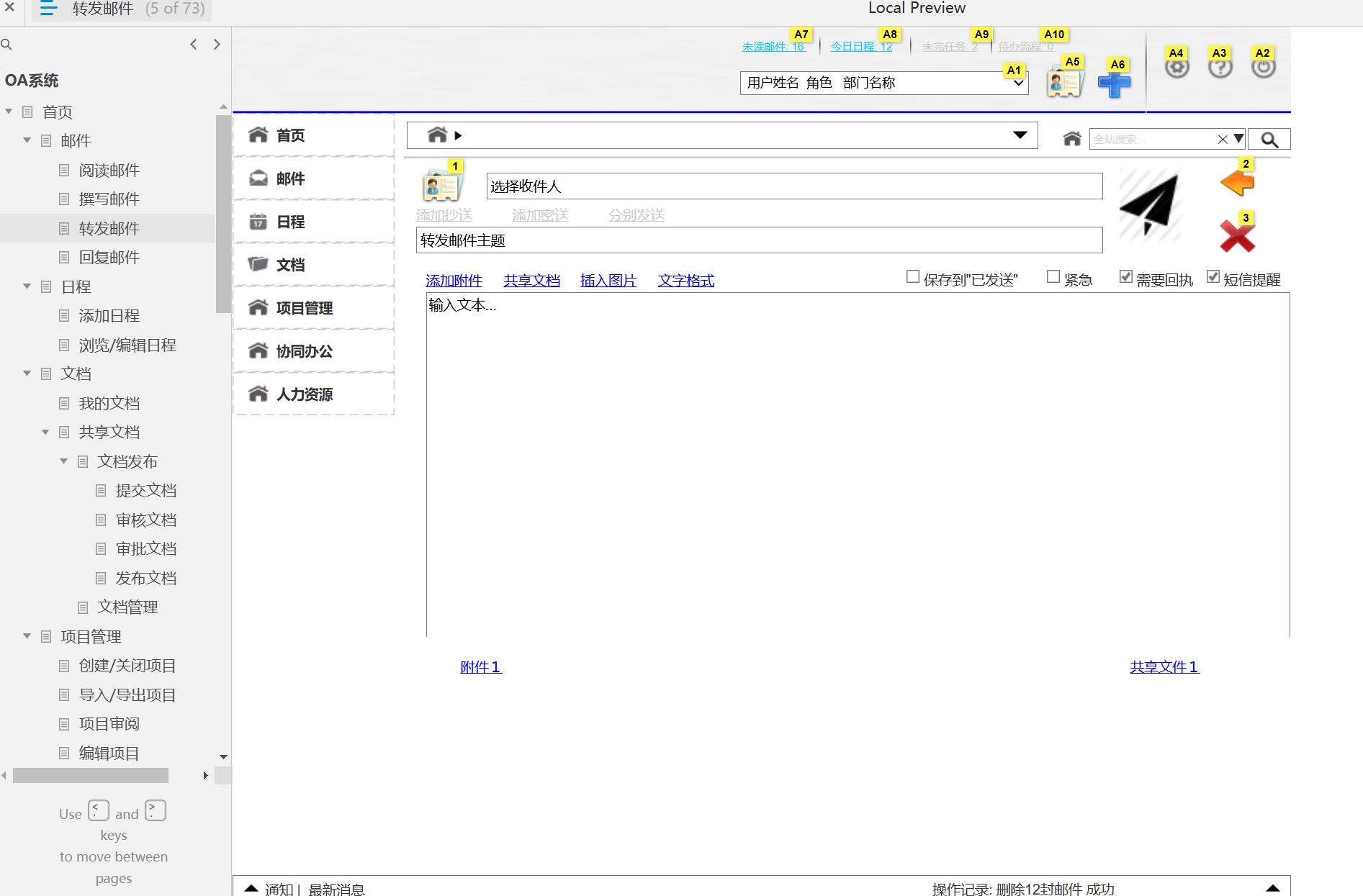
Task: Click the sidebar search magnifier icon
Action: coord(6,45)
